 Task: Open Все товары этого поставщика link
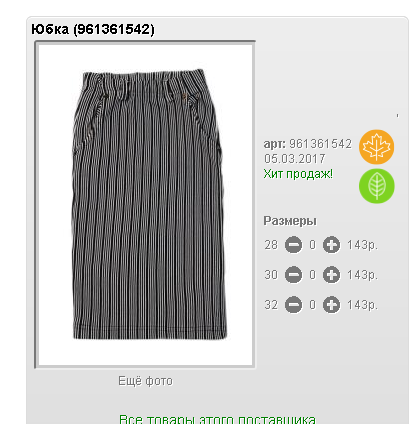coord(217,419)
